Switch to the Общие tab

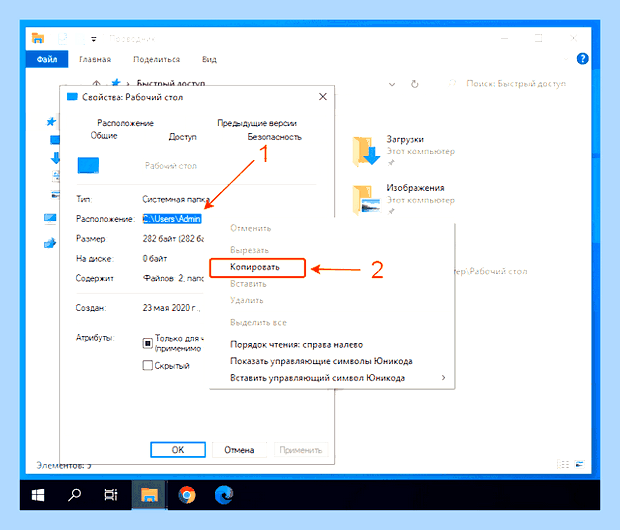pyautogui.click(x=104, y=136)
